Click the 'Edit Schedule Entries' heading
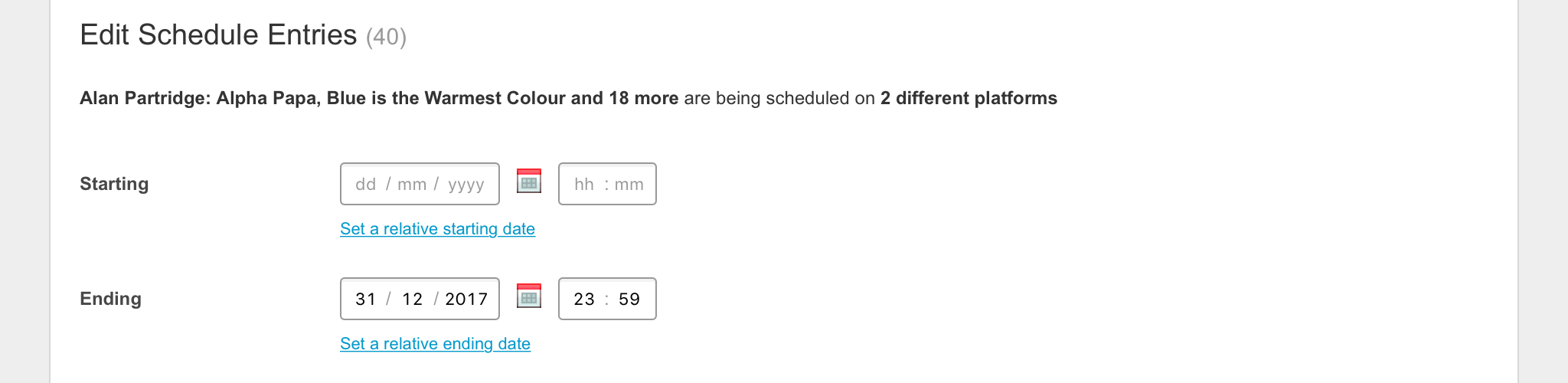Viewport: 1568px width, 383px height. point(218,35)
